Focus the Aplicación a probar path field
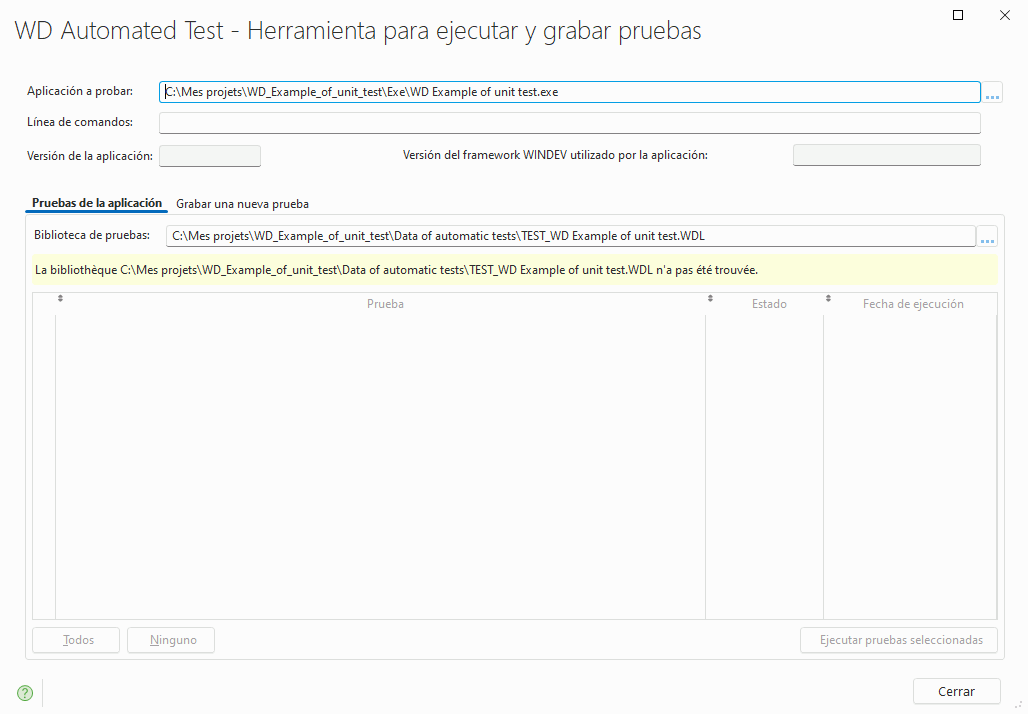 pos(570,92)
